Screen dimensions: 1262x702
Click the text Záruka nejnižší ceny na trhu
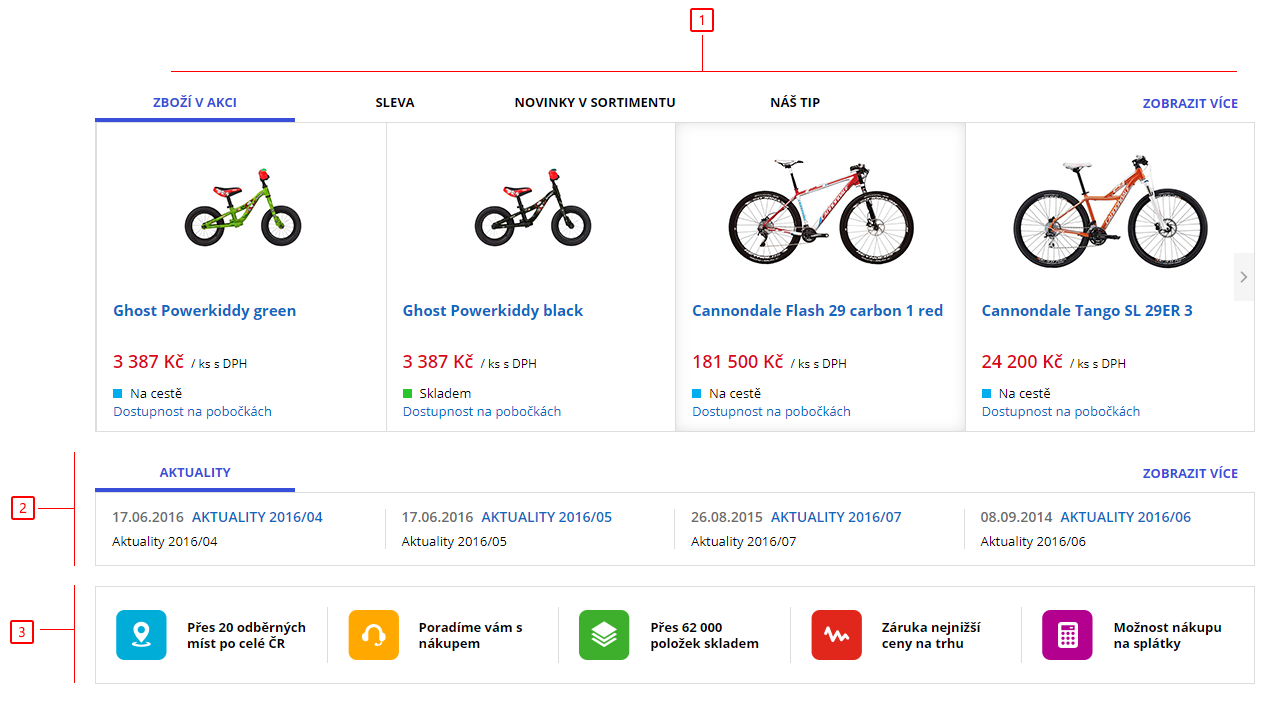click(x=931, y=635)
